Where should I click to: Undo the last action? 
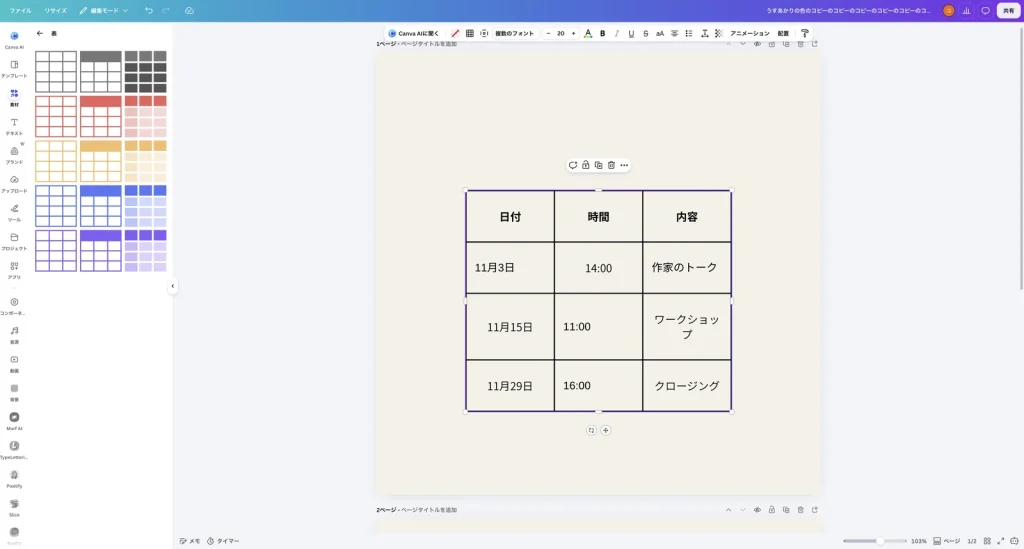[x=149, y=10]
